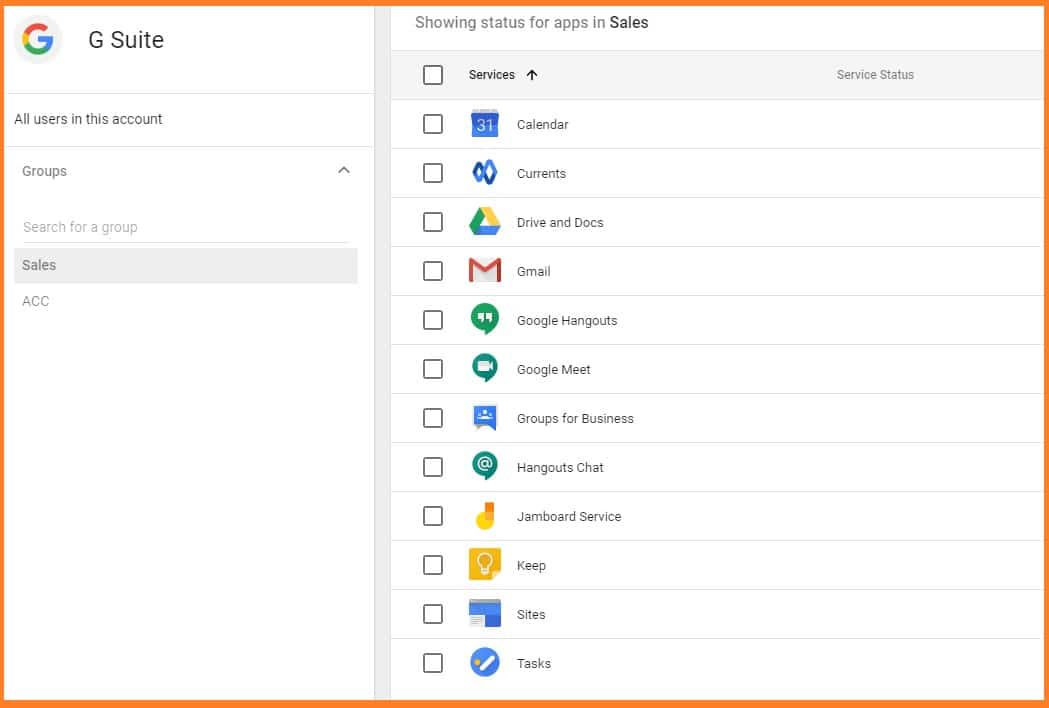Select the Sites row checkbox

coord(433,614)
